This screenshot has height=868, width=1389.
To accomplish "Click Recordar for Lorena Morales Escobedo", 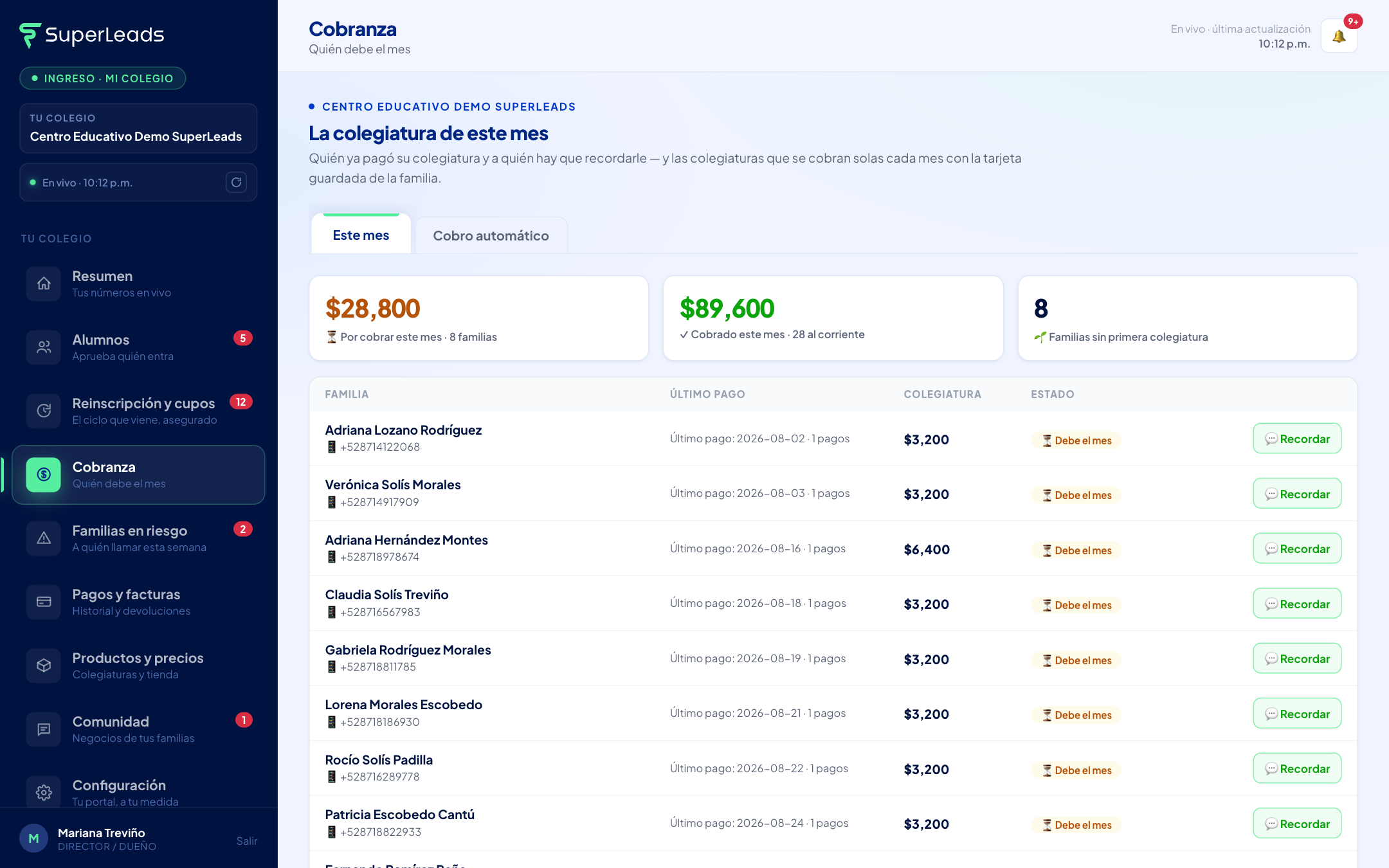I will (1297, 714).
